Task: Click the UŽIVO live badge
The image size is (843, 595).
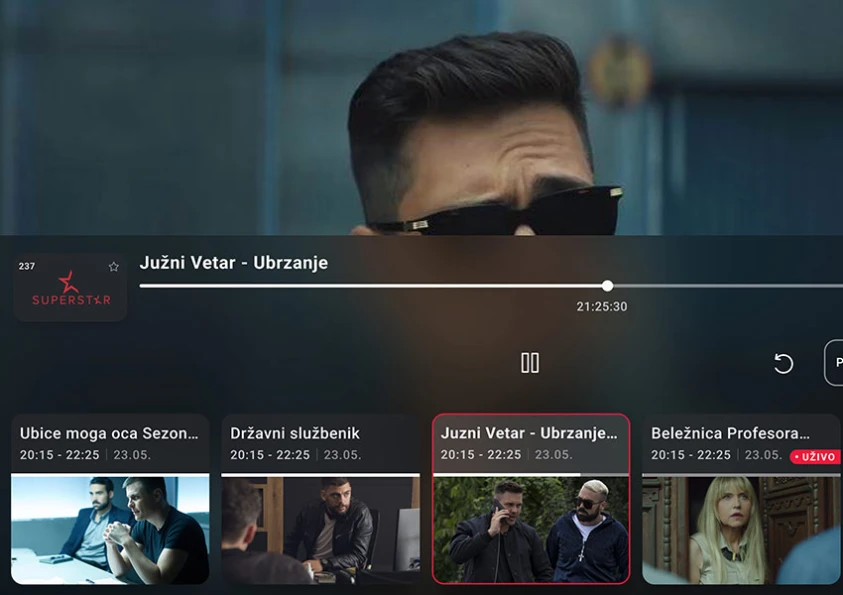Action: [814, 457]
